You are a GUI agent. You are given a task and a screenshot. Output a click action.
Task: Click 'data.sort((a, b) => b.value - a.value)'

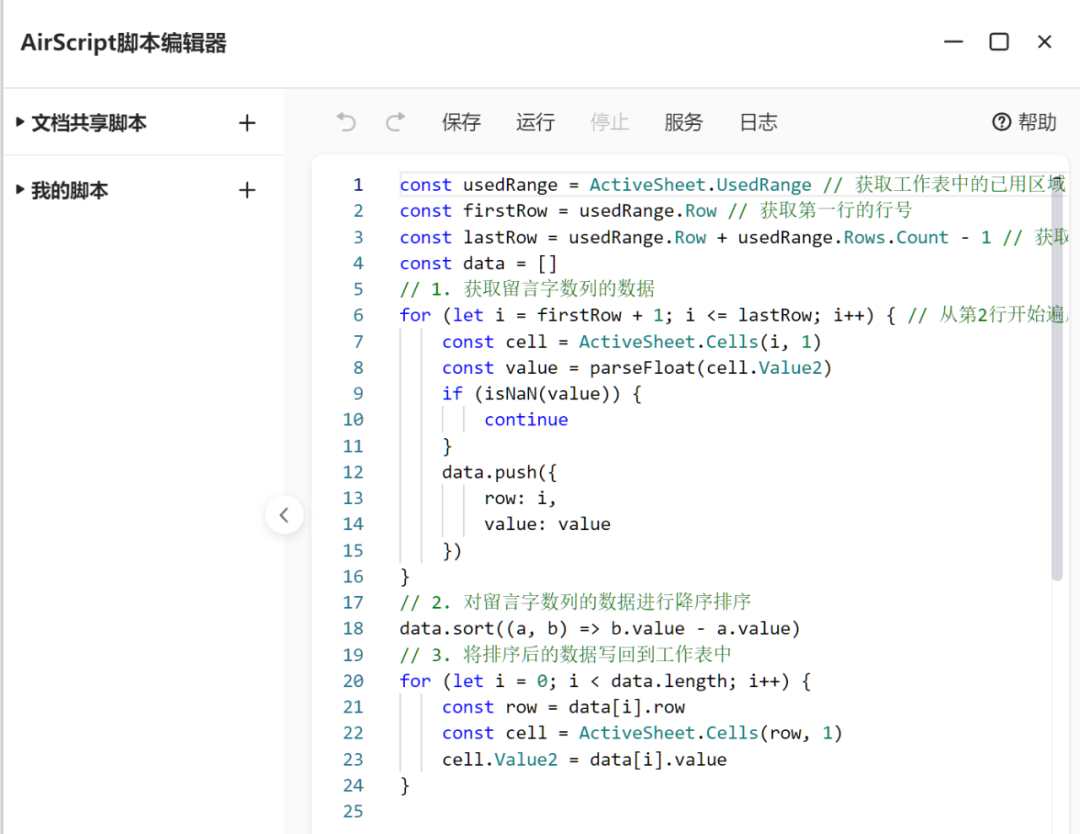[x=600, y=629]
